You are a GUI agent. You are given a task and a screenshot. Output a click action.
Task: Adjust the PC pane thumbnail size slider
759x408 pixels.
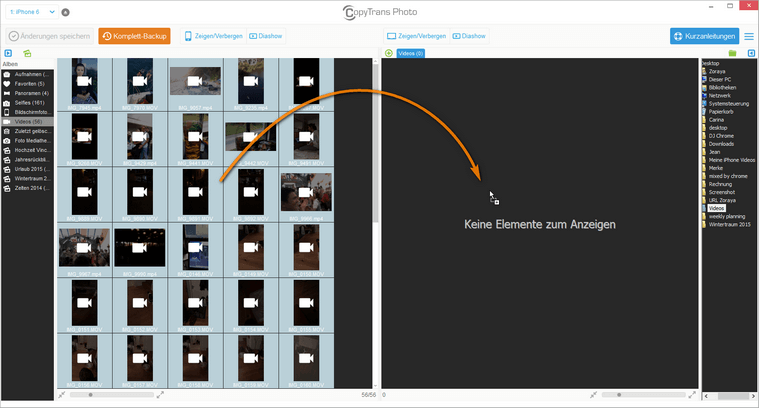643,395
